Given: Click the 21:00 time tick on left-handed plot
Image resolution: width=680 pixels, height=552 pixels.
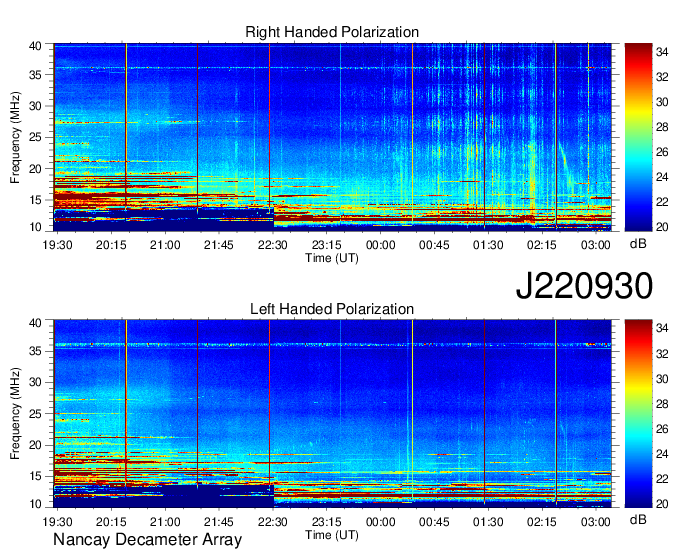Looking at the screenshot, I should (x=165, y=522).
